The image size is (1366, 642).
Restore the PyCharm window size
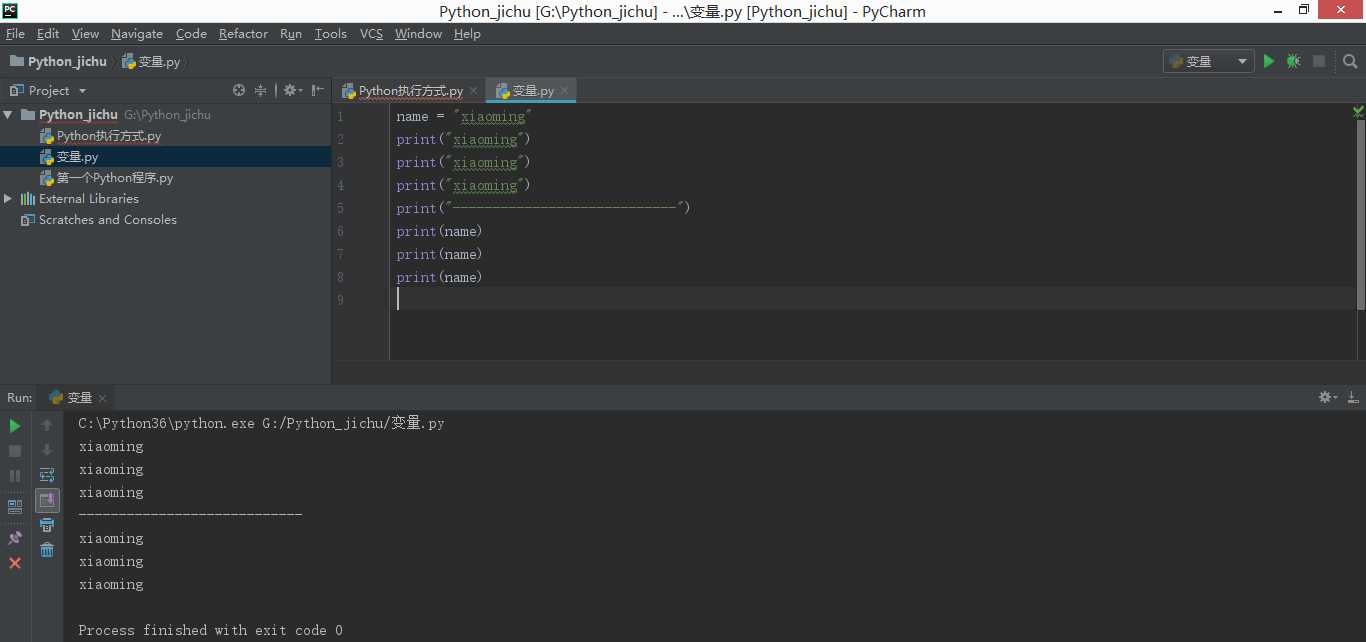[x=1304, y=9]
